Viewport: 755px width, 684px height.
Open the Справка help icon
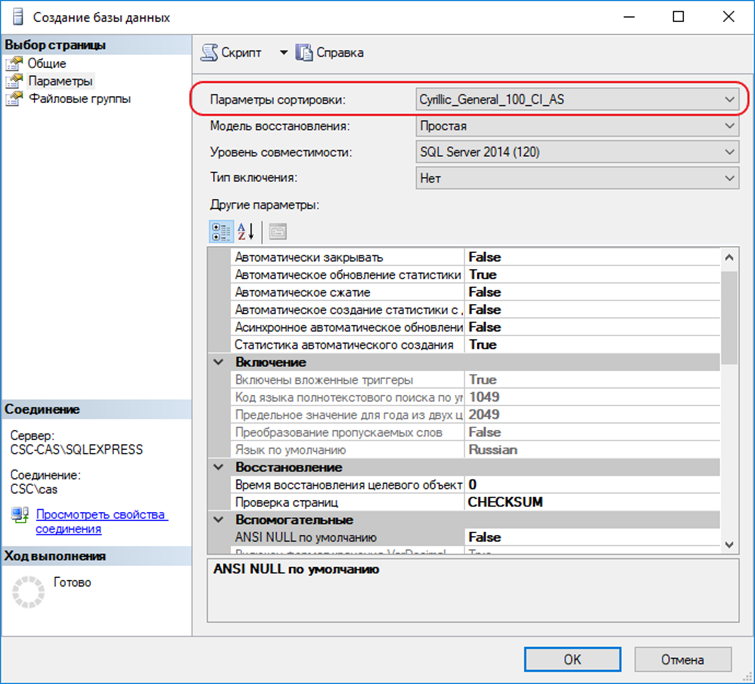click(x=304, y=52)
